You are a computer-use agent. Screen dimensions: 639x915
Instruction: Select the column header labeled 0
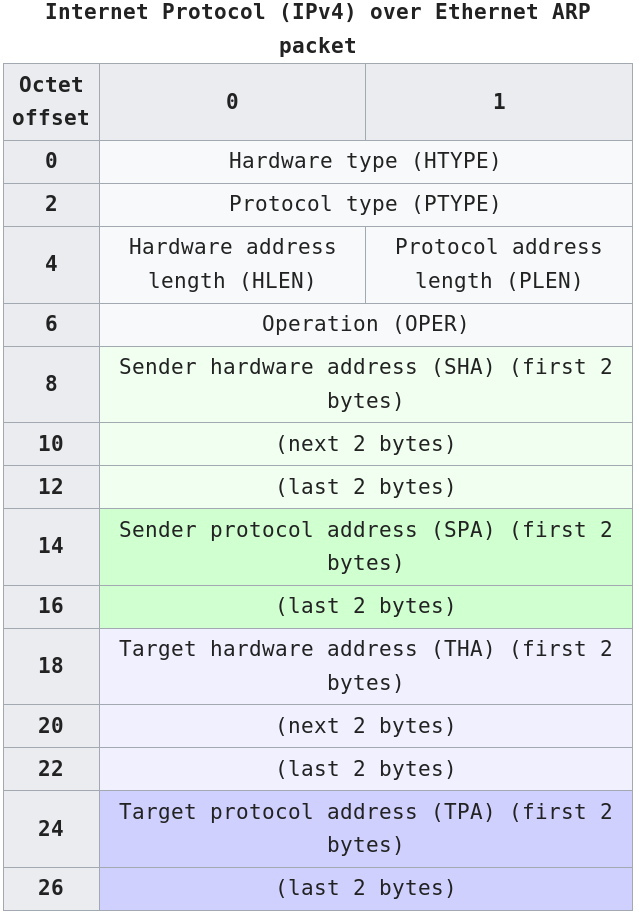pyautogui.click(x=232, y=102)
